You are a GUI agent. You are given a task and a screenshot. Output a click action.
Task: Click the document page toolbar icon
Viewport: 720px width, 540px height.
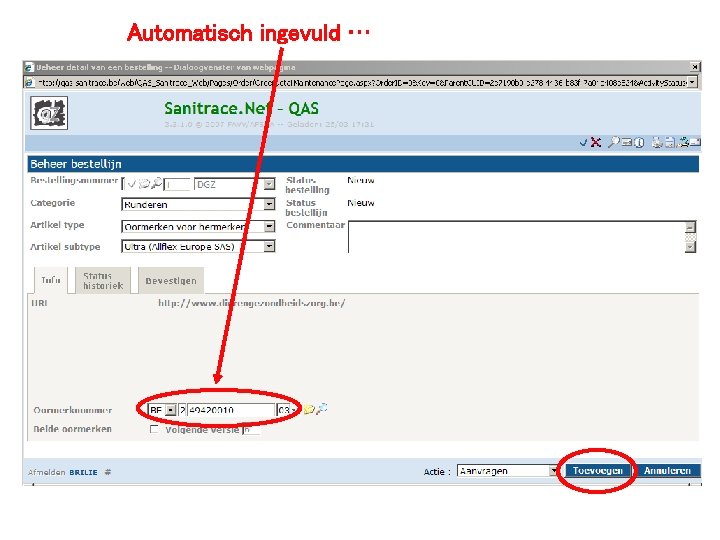click(670, 142)
